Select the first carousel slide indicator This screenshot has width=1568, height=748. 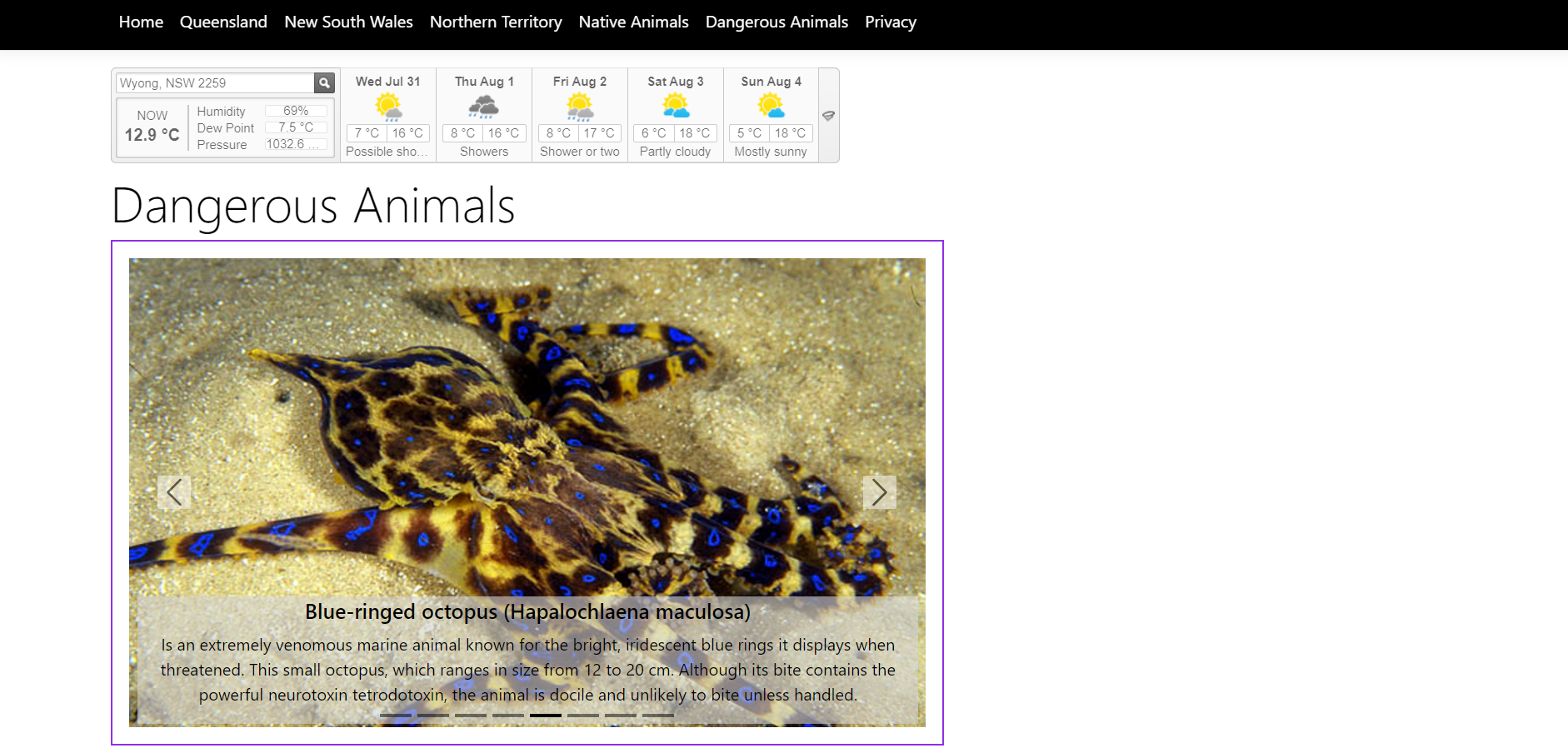395,715
